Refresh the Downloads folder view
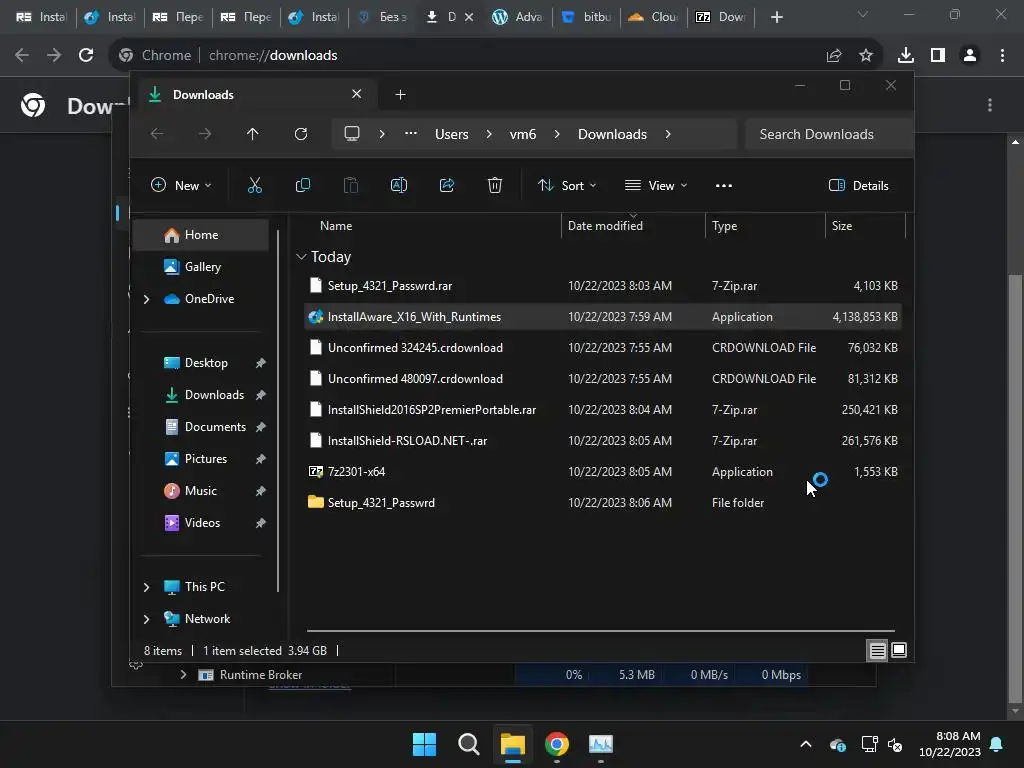This screenshot has height=768, width=1024. [x=300, y=134]
